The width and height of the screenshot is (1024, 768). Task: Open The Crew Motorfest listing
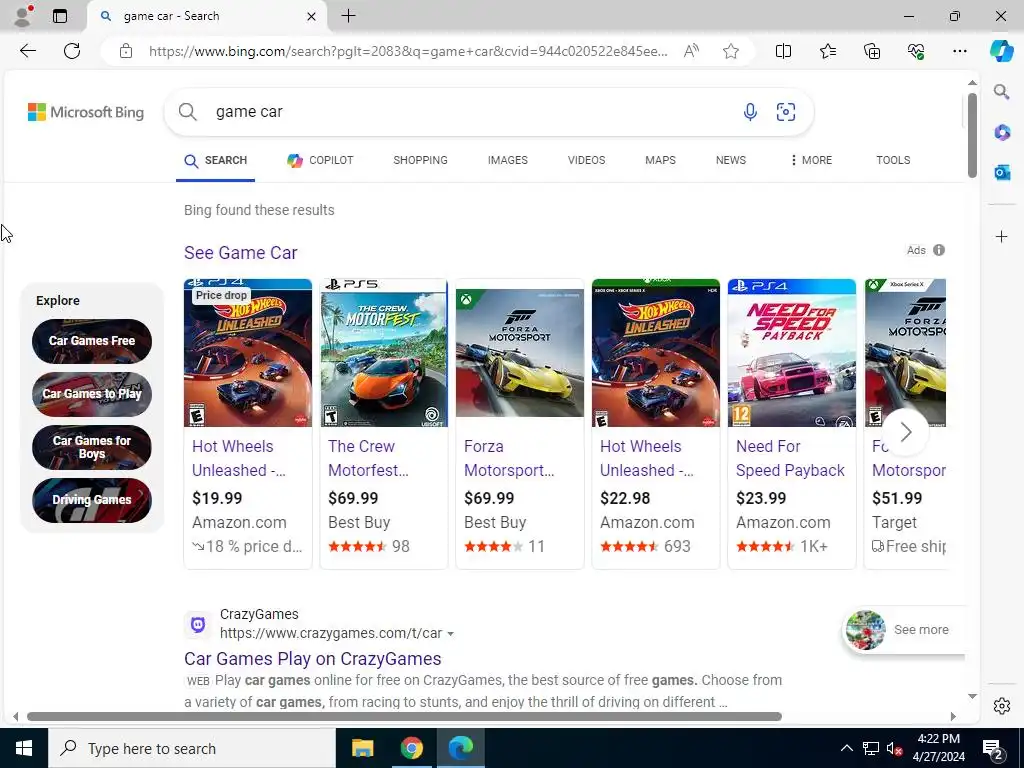pos(384,424)
